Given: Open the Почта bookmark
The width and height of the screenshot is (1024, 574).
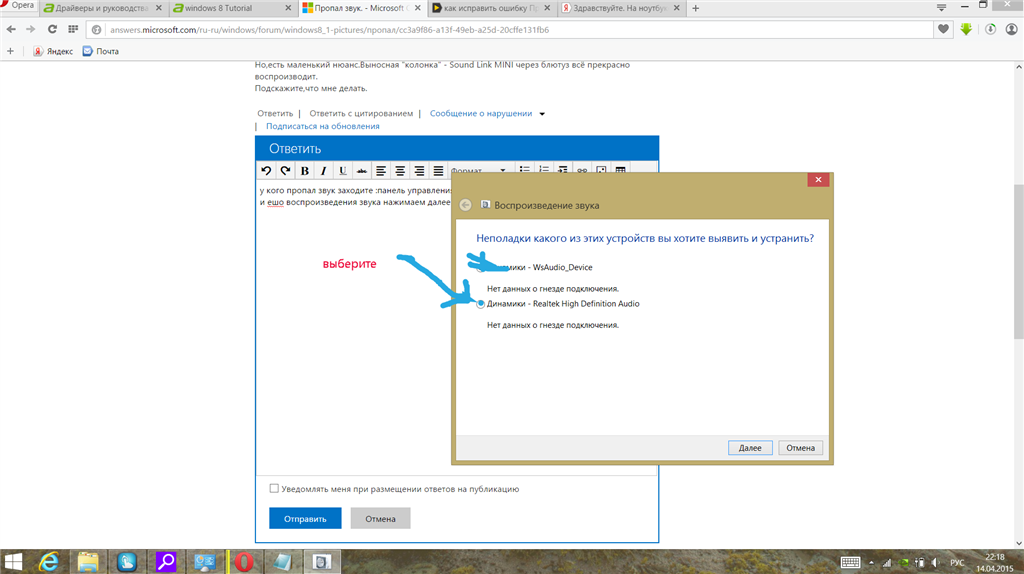Looking at the screenshot, I should [101, 51].
